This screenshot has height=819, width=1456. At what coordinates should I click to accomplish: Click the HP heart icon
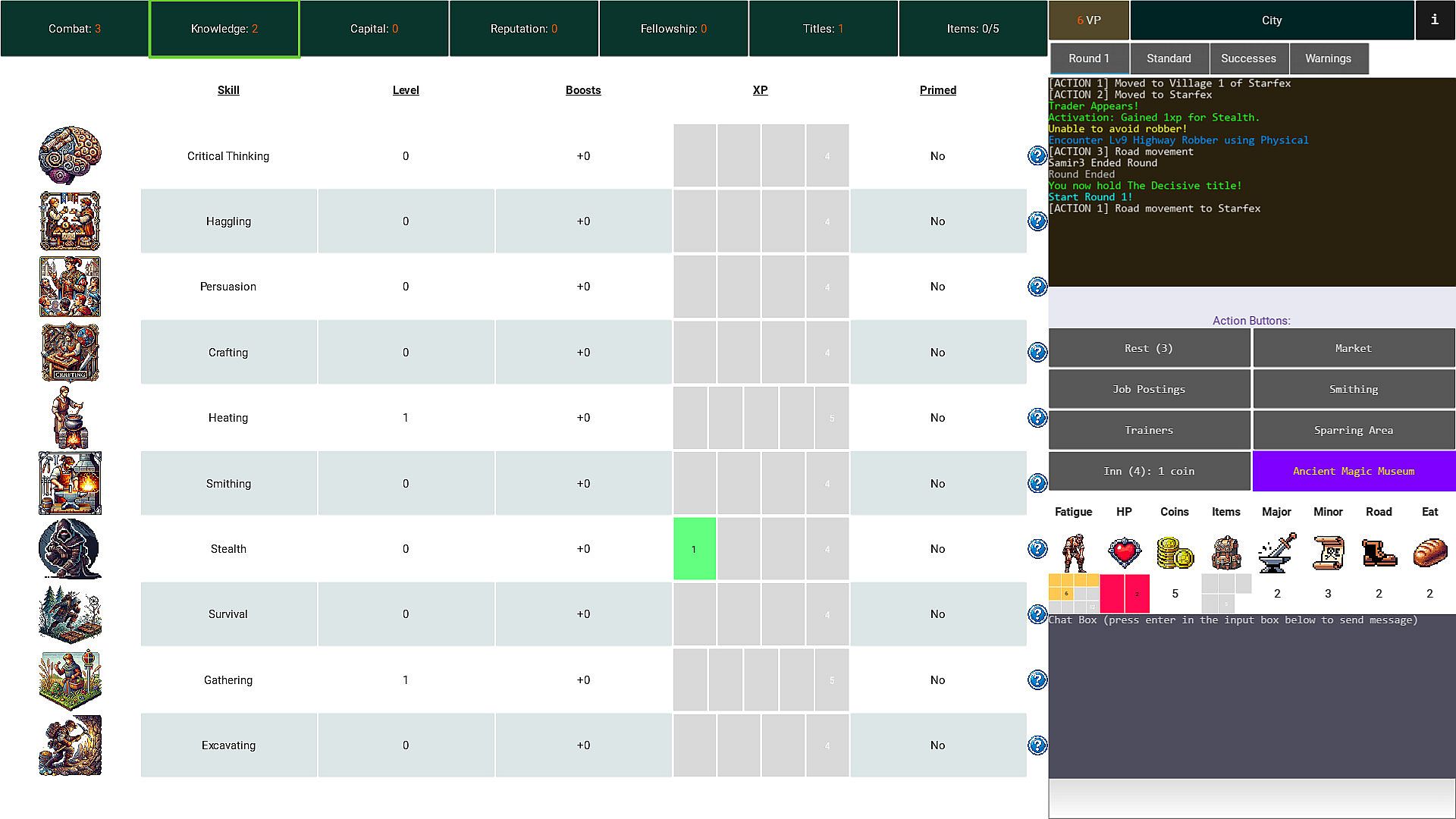point(1124,553)
